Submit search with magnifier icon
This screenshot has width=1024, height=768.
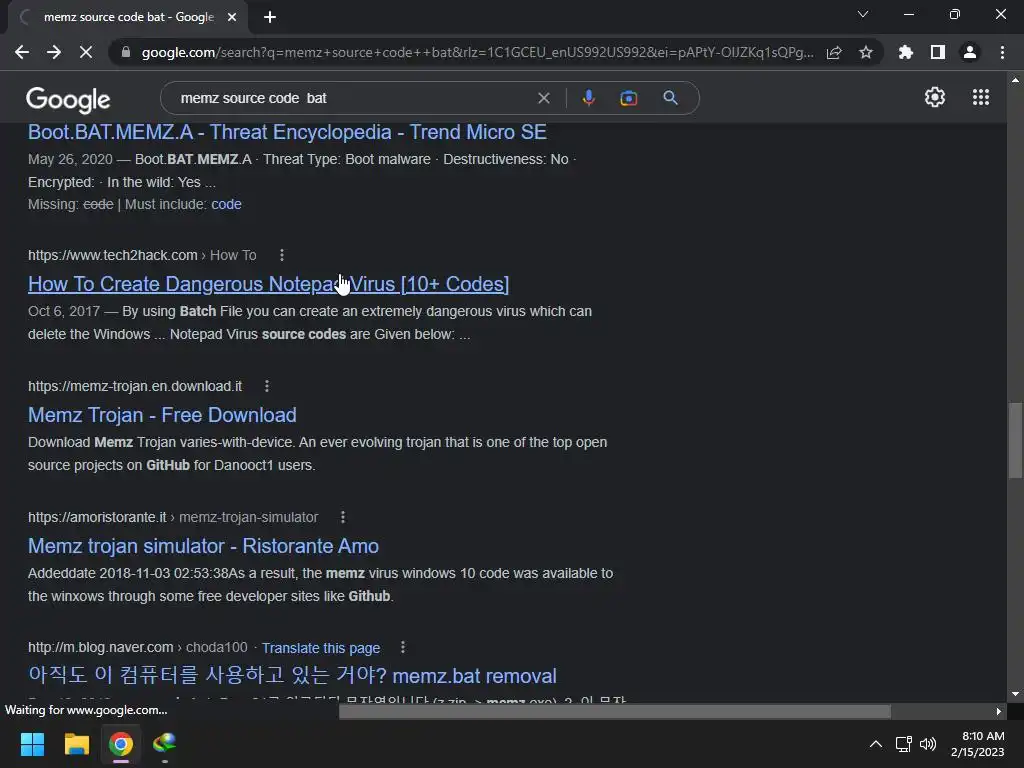670,98
